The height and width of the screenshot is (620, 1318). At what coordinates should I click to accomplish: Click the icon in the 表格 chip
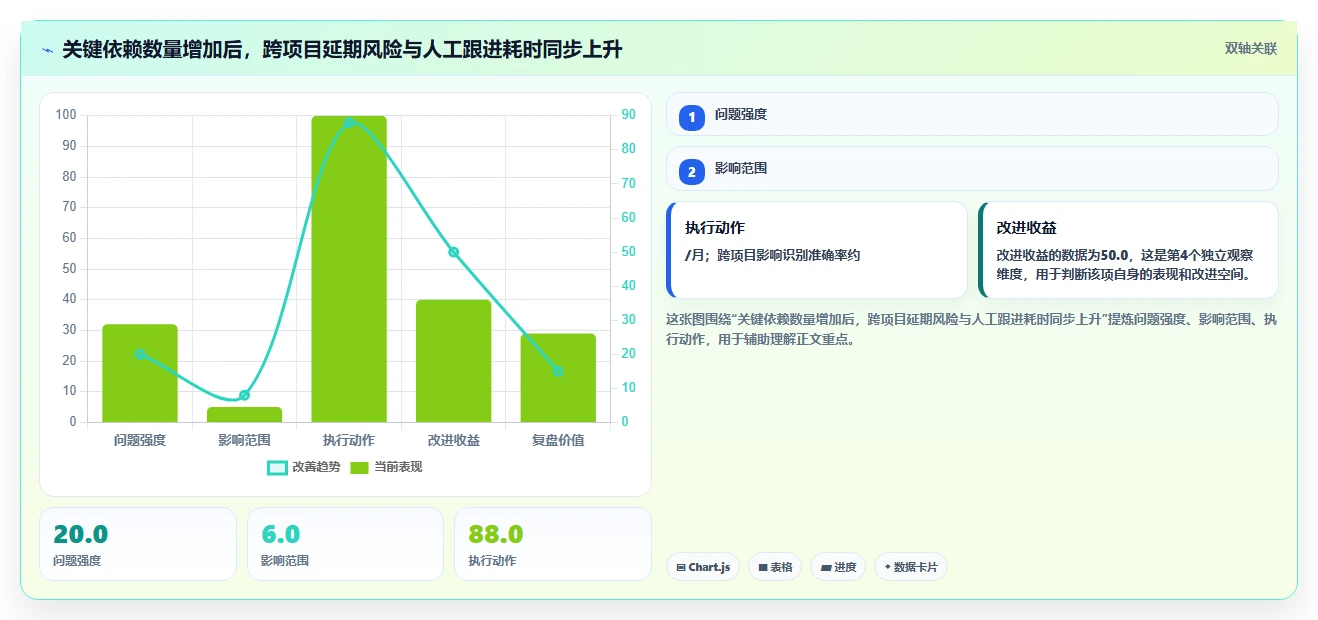[x=763, y=567]
